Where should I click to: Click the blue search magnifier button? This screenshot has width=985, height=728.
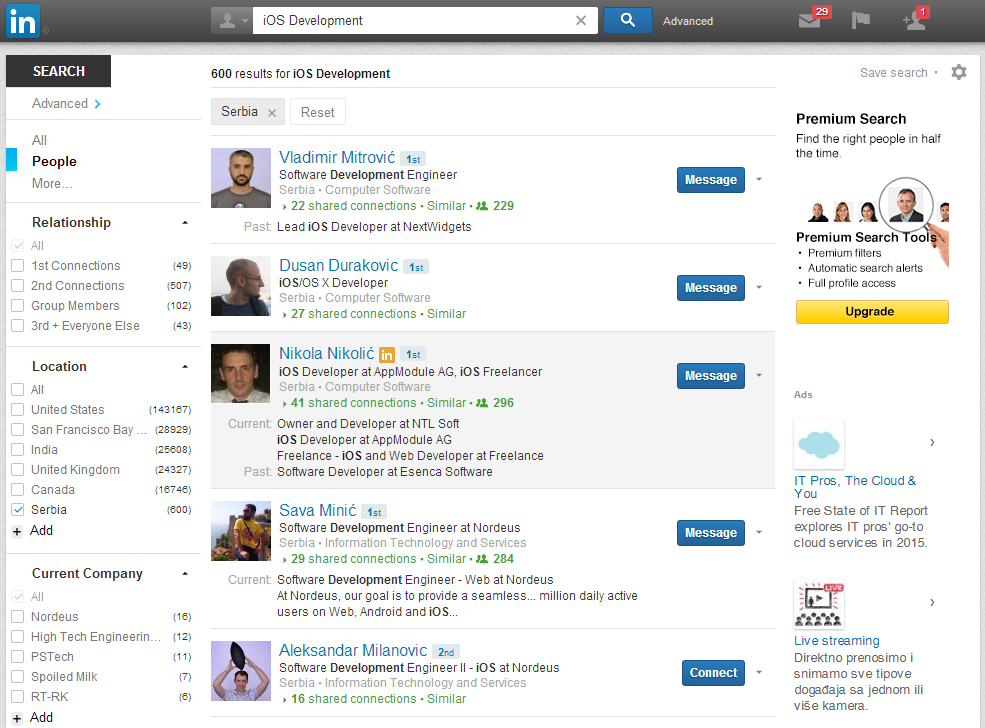pyautogui.click(x=627, y=20)
